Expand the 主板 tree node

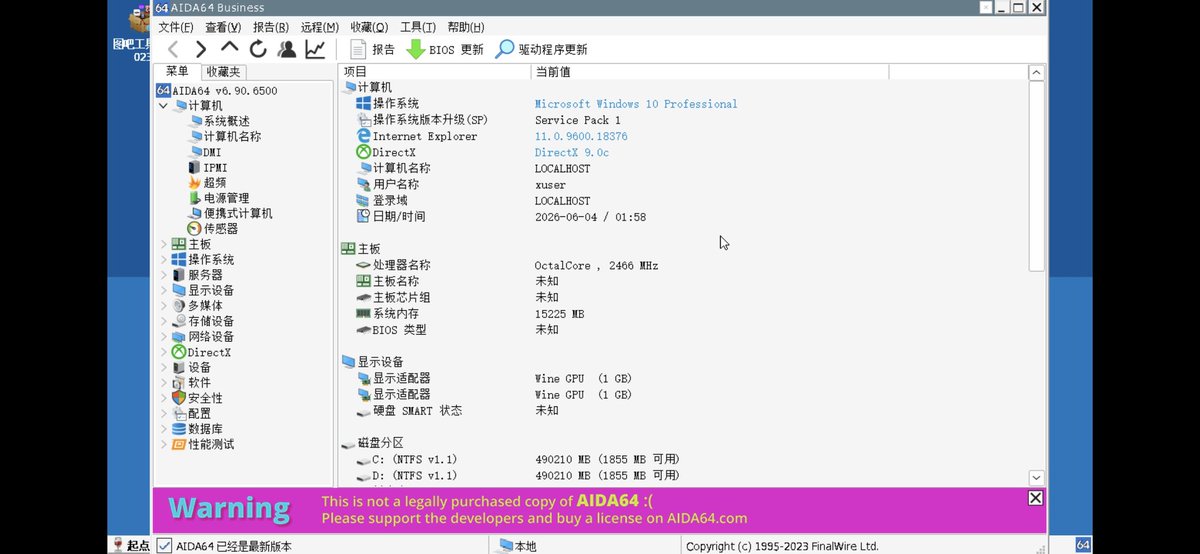164,244
